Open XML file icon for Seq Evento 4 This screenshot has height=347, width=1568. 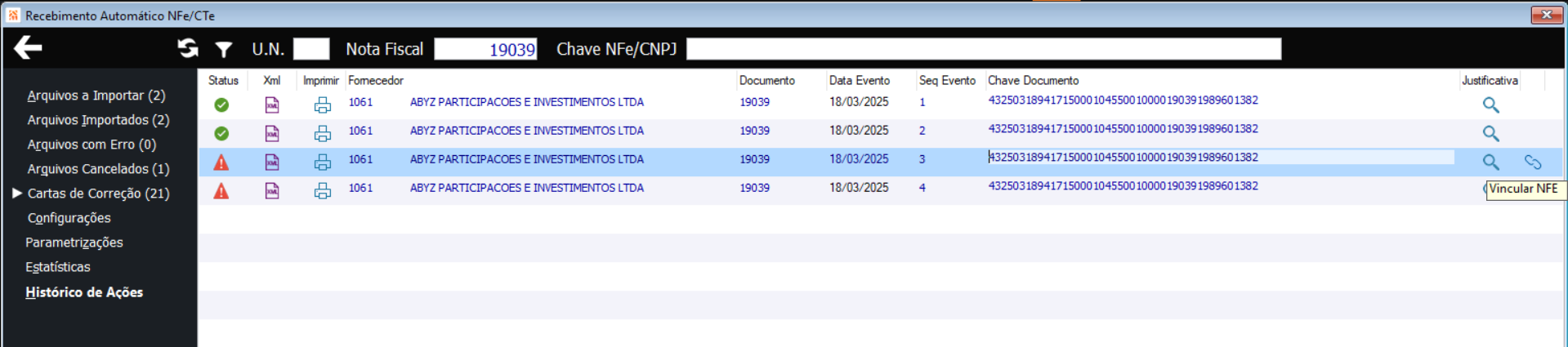coord(272,190)
